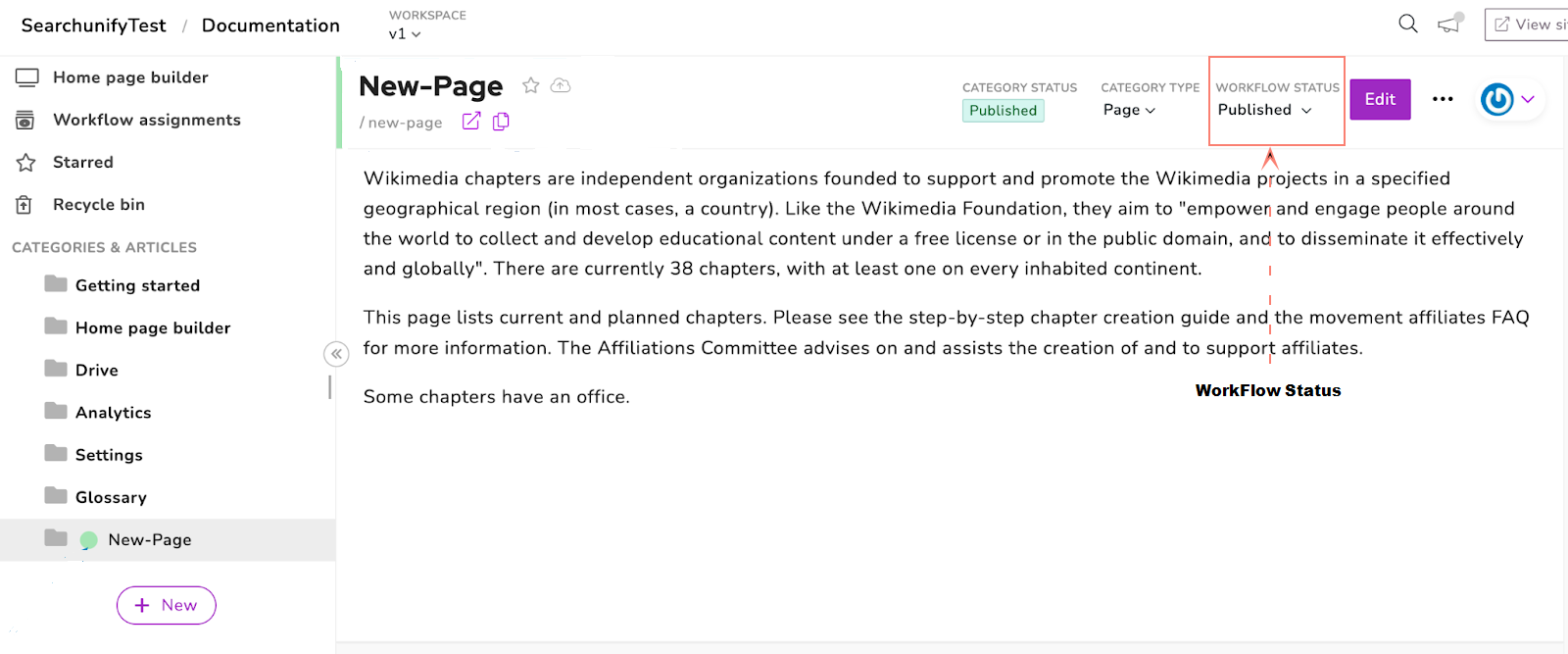Screen dimensions: 1568x654
Task: Go to Recycle bin
Action: click(98, 204)
